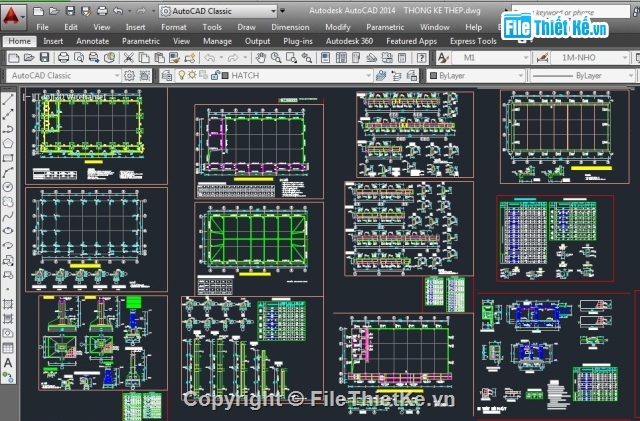Select the Spline tool
The width and height of the screenshot is (640, 421).
(x=8, y=216)
